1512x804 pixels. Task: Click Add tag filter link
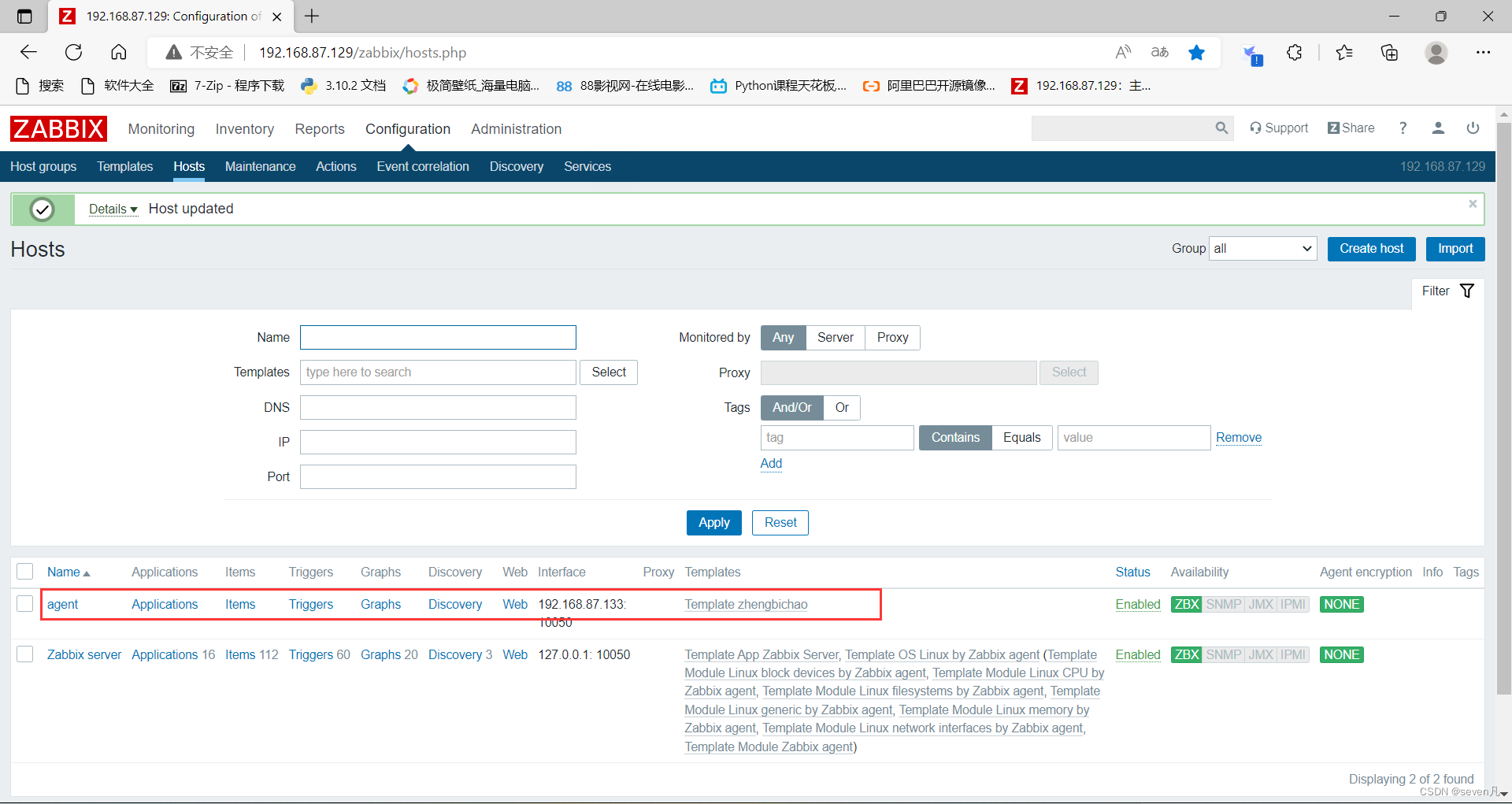[771, 463]
